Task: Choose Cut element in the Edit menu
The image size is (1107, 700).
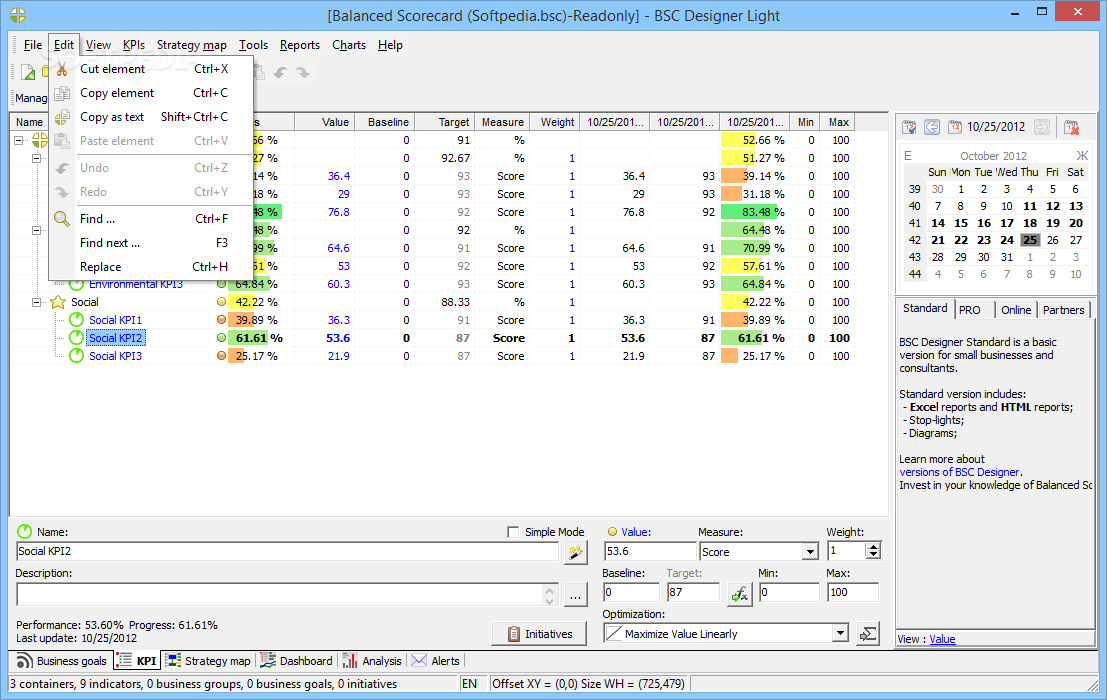Action: (151, 69)
